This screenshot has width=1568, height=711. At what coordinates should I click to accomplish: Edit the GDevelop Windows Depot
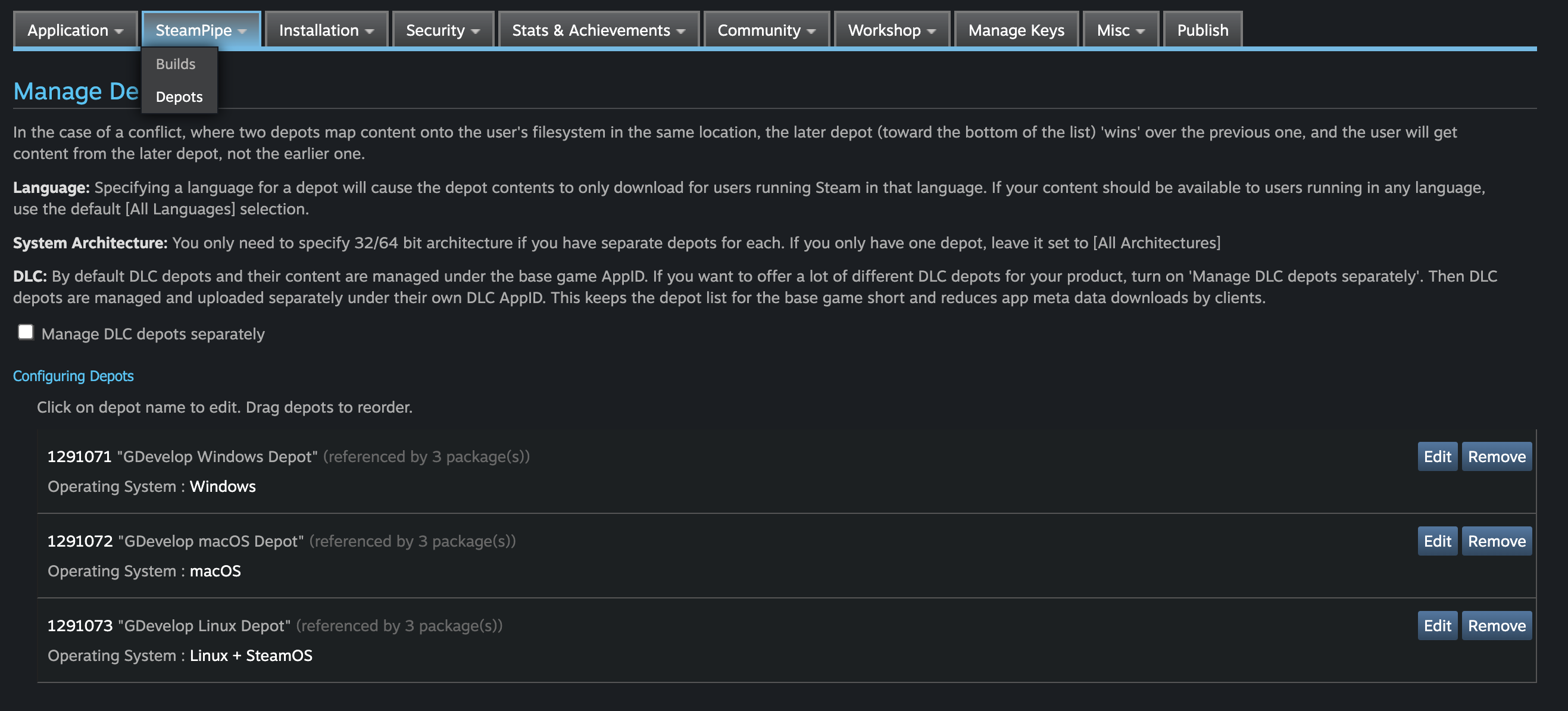[1436, 457]
